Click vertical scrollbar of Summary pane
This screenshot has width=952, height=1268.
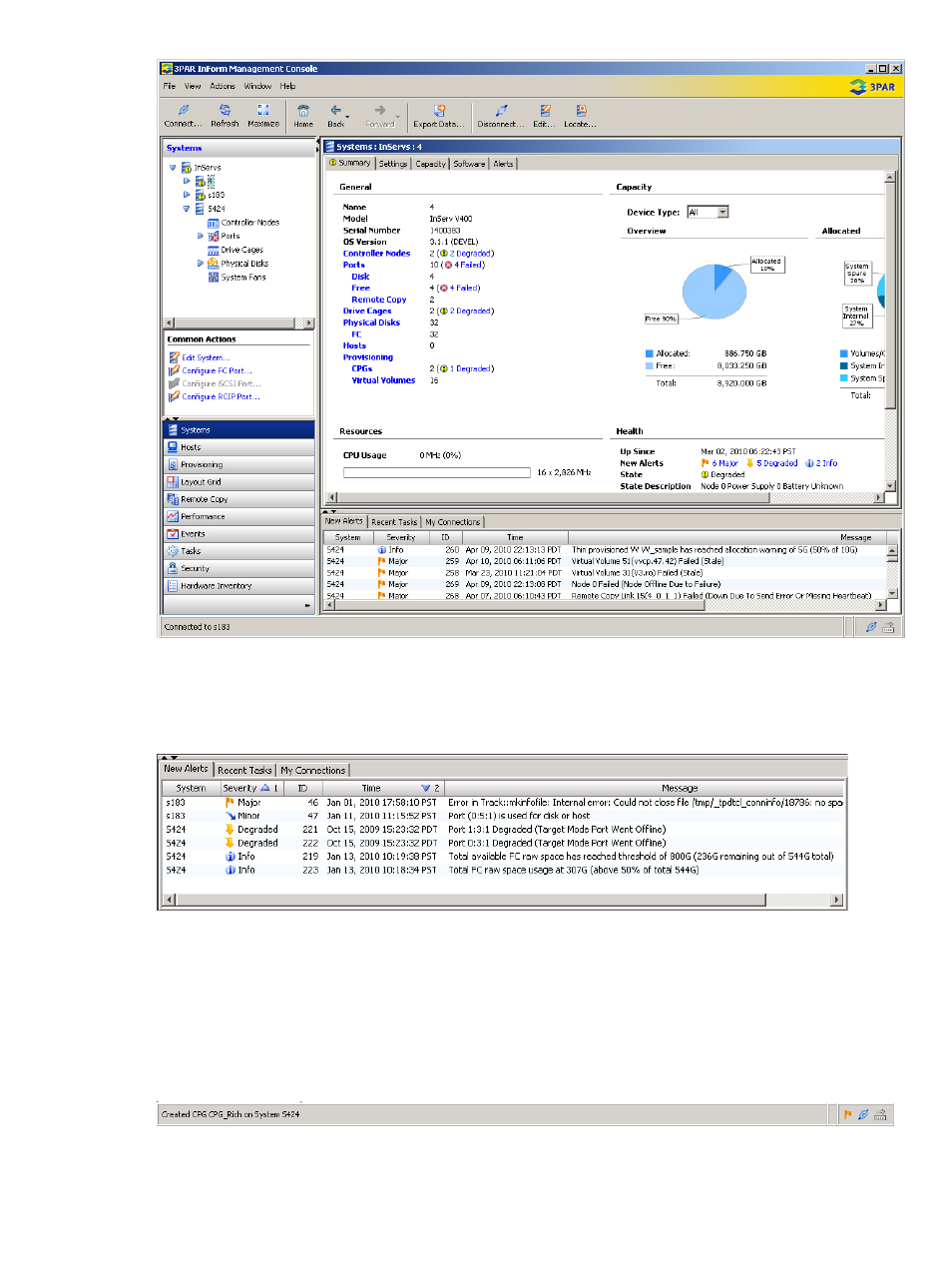tap(890, 295)
